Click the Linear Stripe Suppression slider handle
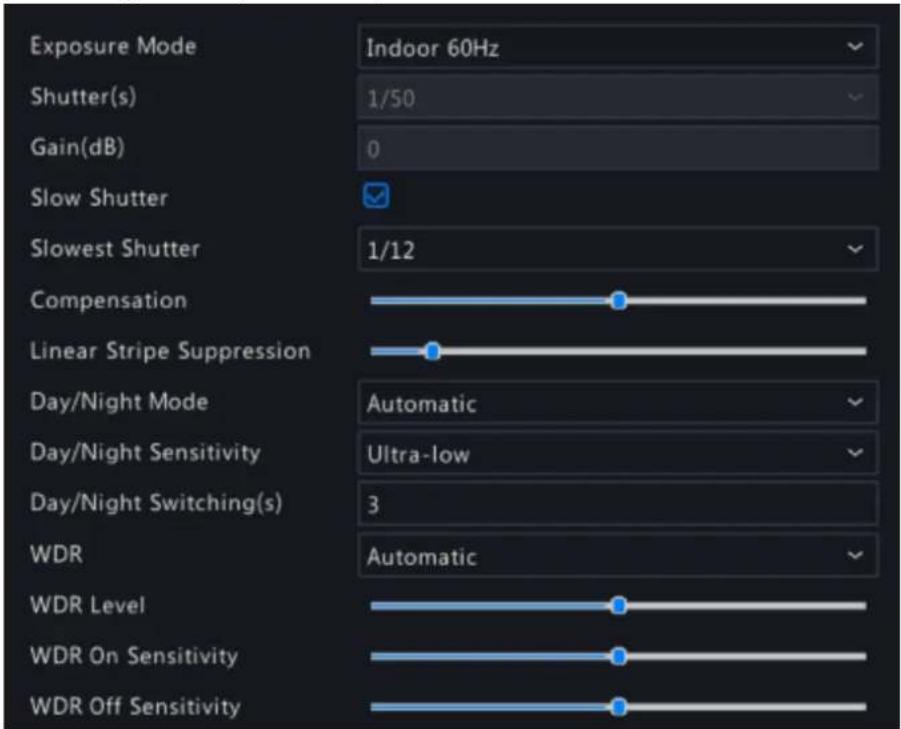The width and height of the screenshot is (901, 729). [433, 351]
